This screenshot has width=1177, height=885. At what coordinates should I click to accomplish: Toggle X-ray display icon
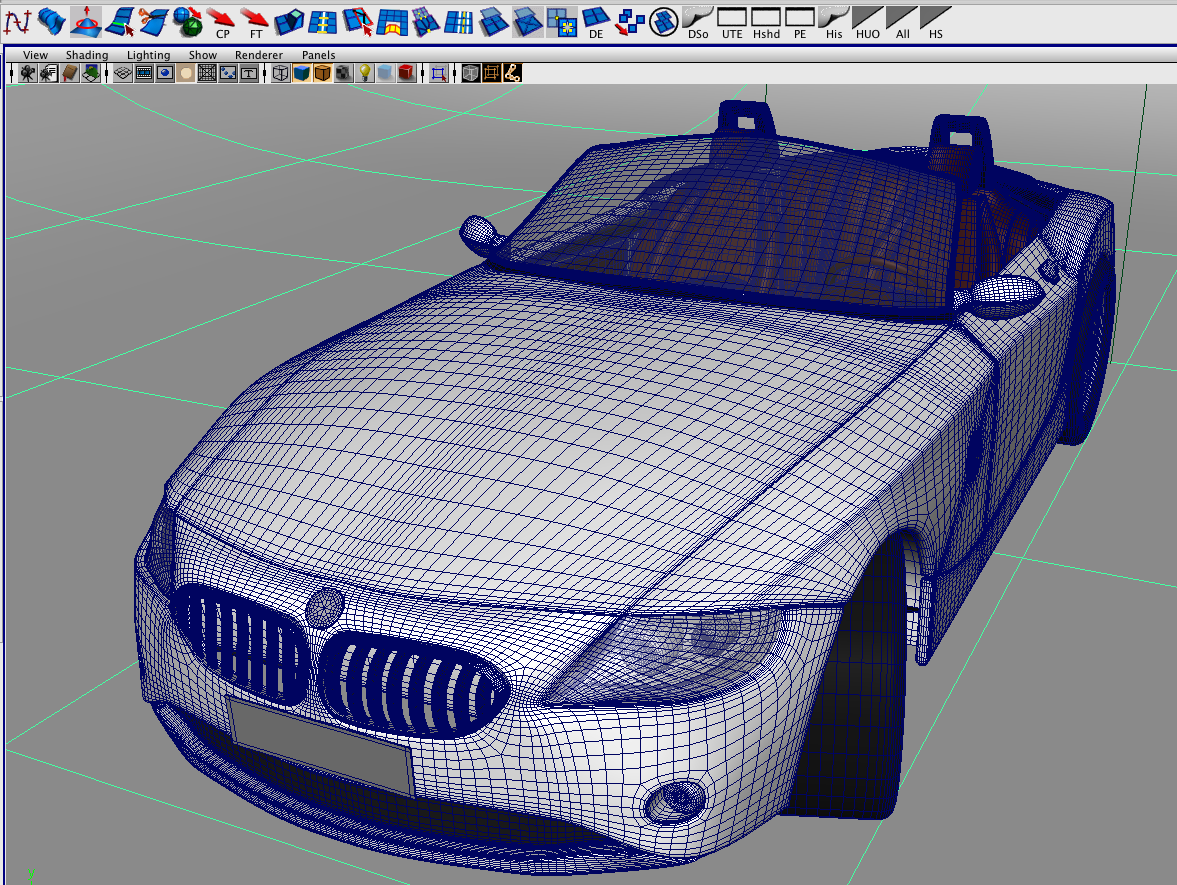point(471,73)
